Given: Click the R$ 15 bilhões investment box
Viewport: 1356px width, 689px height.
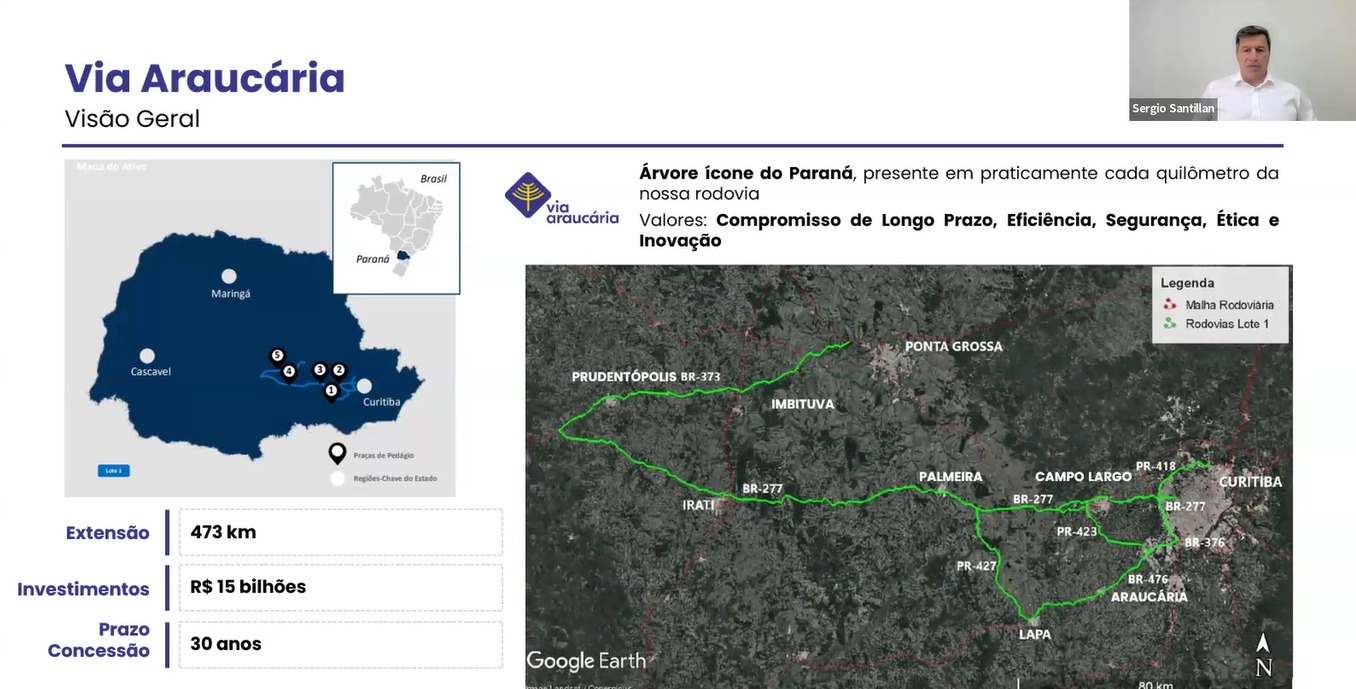Looking at the screenshot, I should 340,587.
